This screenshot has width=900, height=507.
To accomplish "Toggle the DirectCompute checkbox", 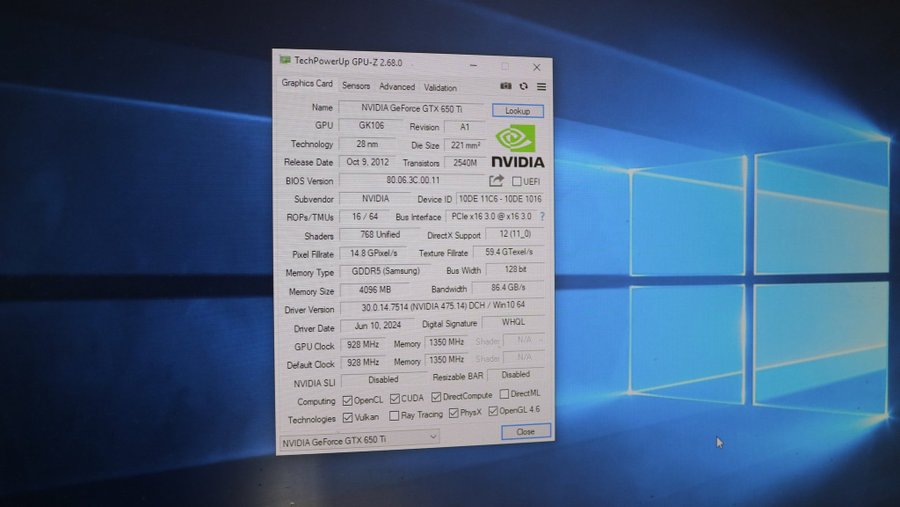I will tap(436, 397).
